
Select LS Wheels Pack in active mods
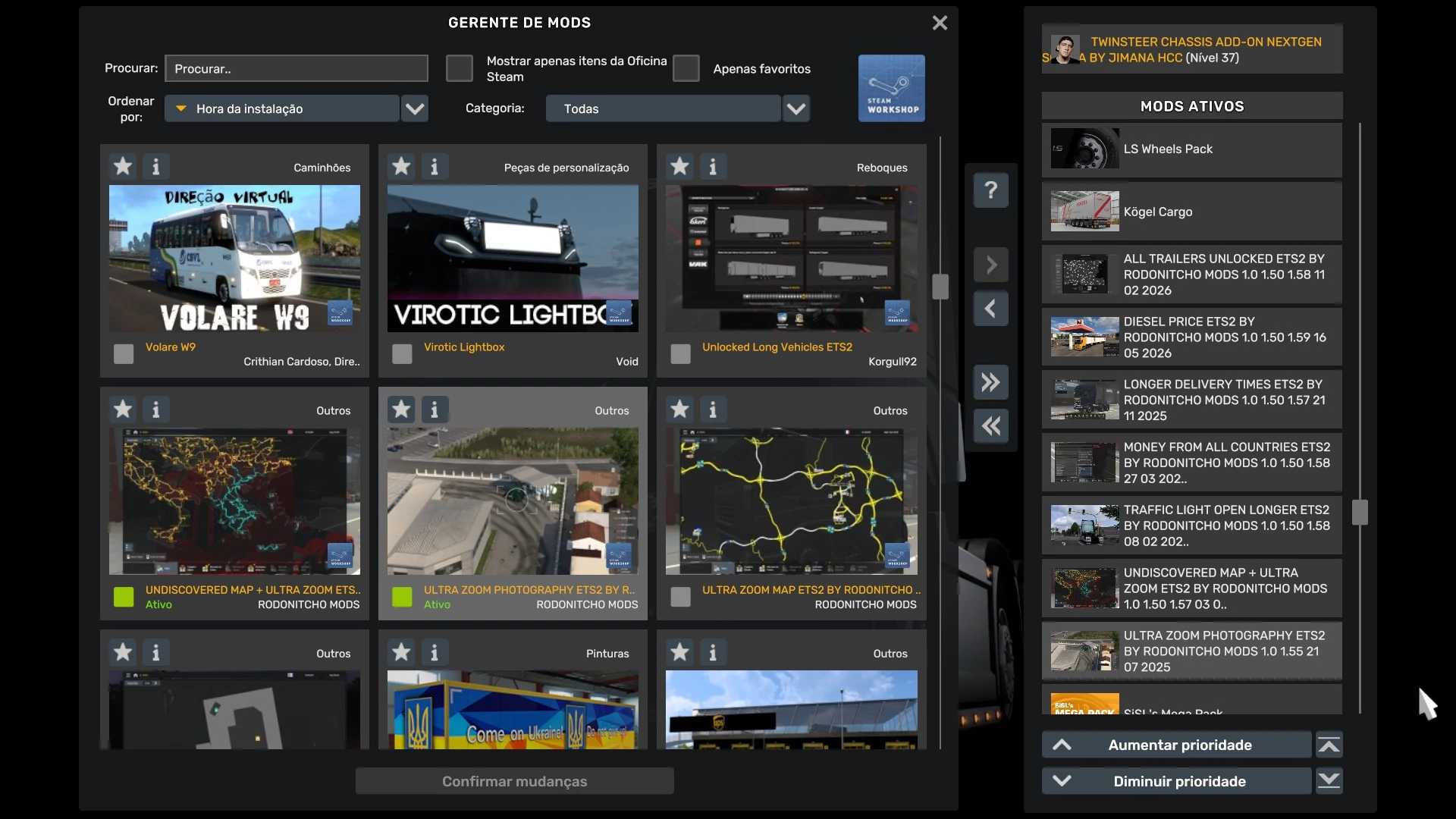point(1192,149)
